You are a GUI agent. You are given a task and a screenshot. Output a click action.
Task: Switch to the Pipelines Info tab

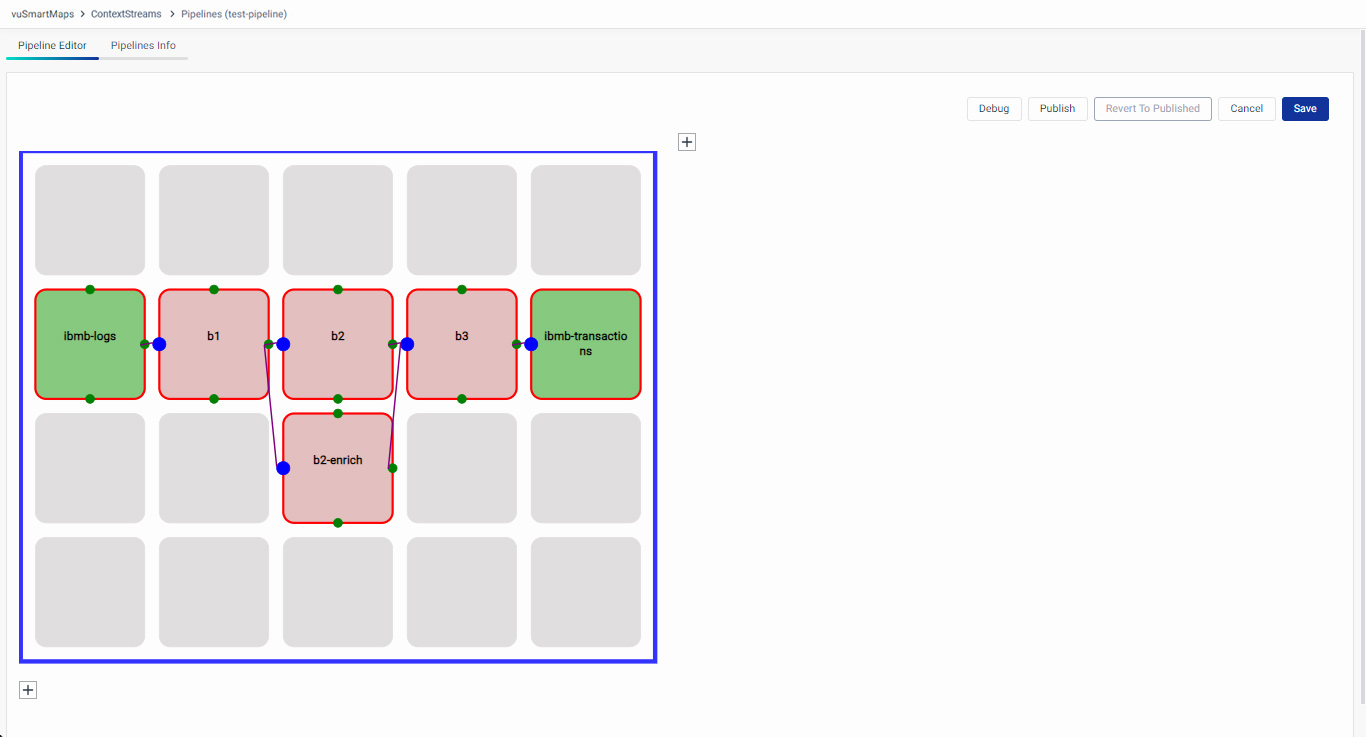(x=143, y=46)
